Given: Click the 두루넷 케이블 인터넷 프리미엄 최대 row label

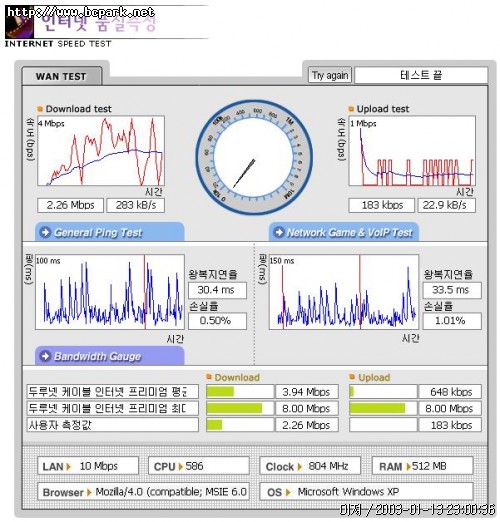Looking at the screenshot, I should click(113, 408).
